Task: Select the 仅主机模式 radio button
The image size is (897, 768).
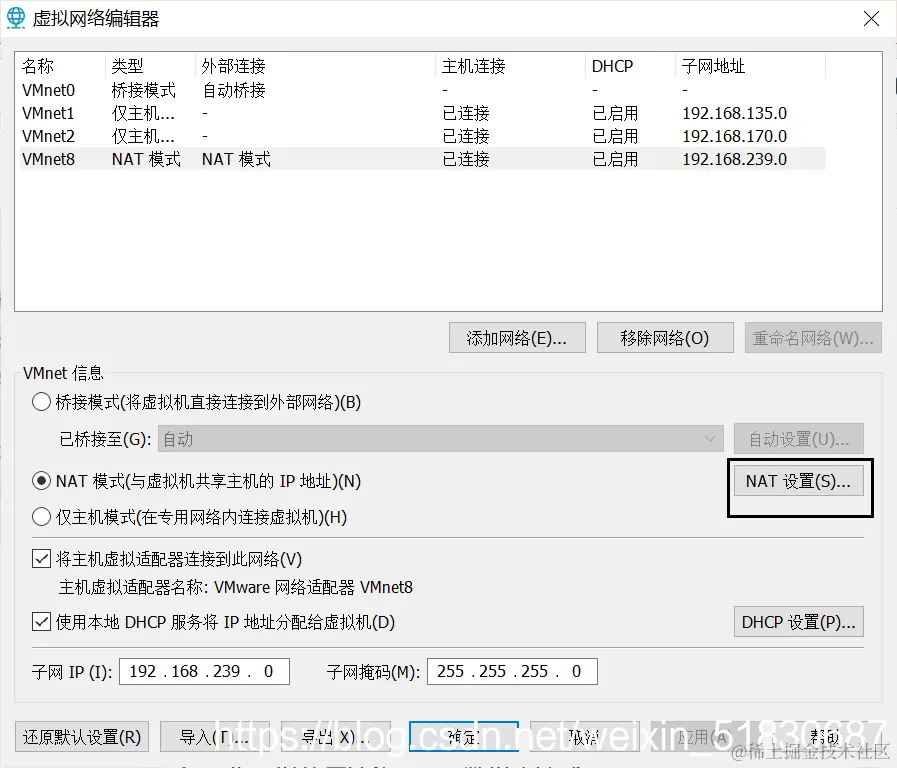Action: point(41,517)
